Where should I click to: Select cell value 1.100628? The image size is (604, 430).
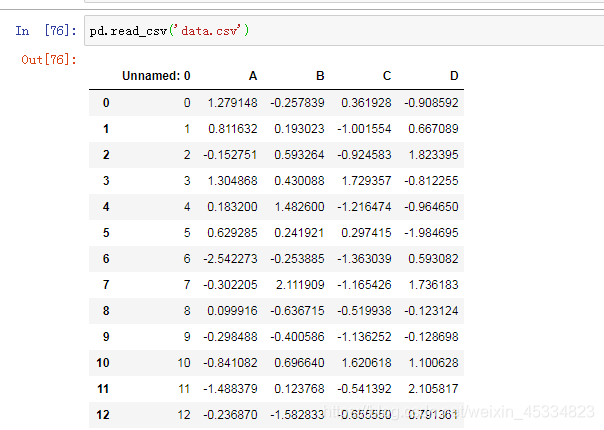(433, 363)
